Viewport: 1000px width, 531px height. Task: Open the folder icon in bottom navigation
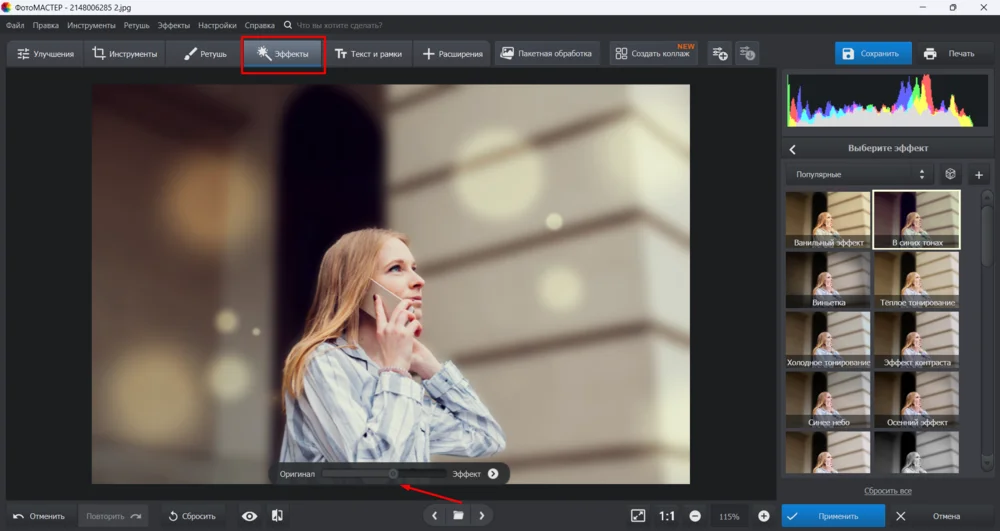click(x=458, y=516)
